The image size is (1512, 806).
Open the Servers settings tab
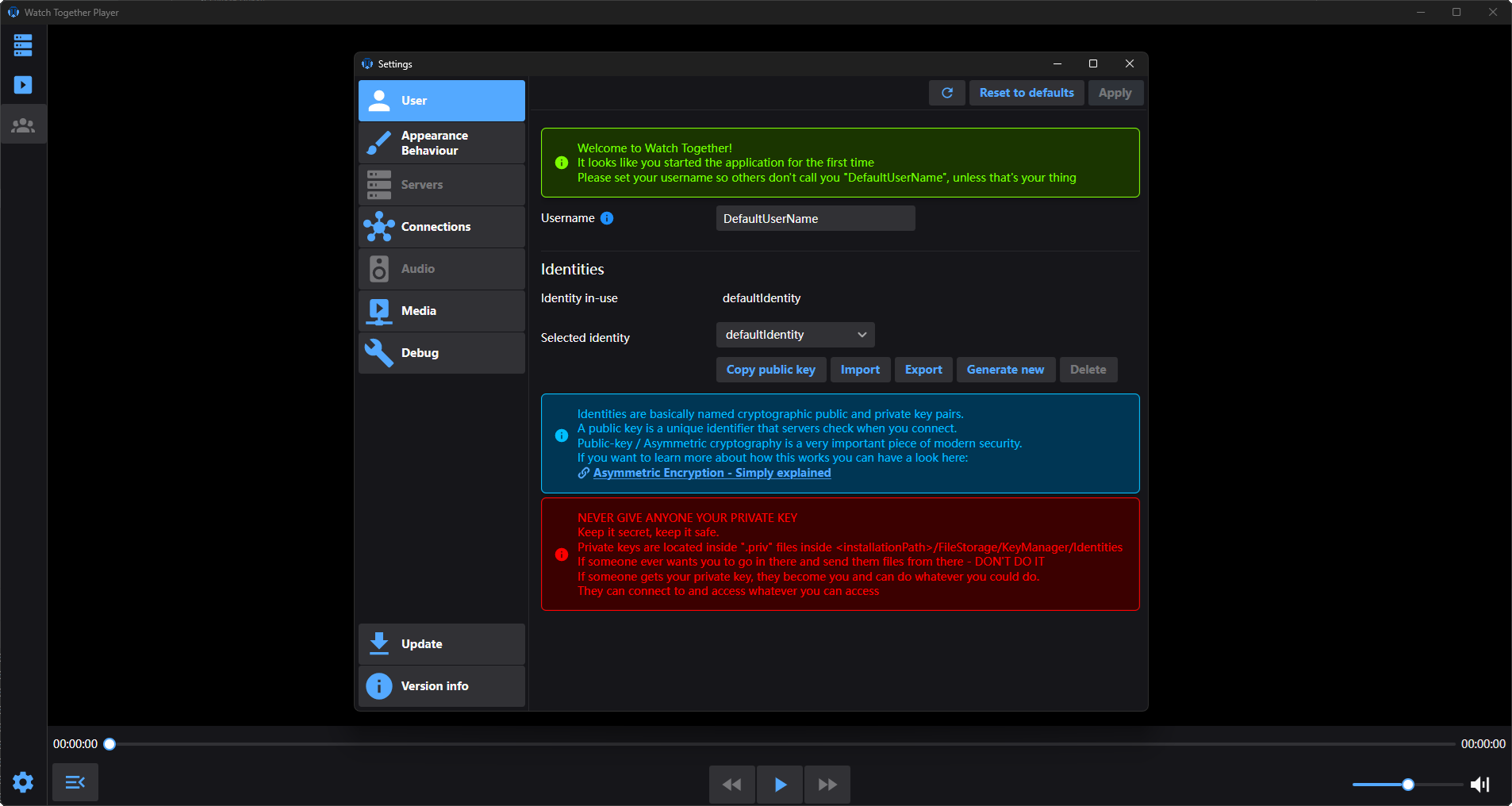coord(442,185)
